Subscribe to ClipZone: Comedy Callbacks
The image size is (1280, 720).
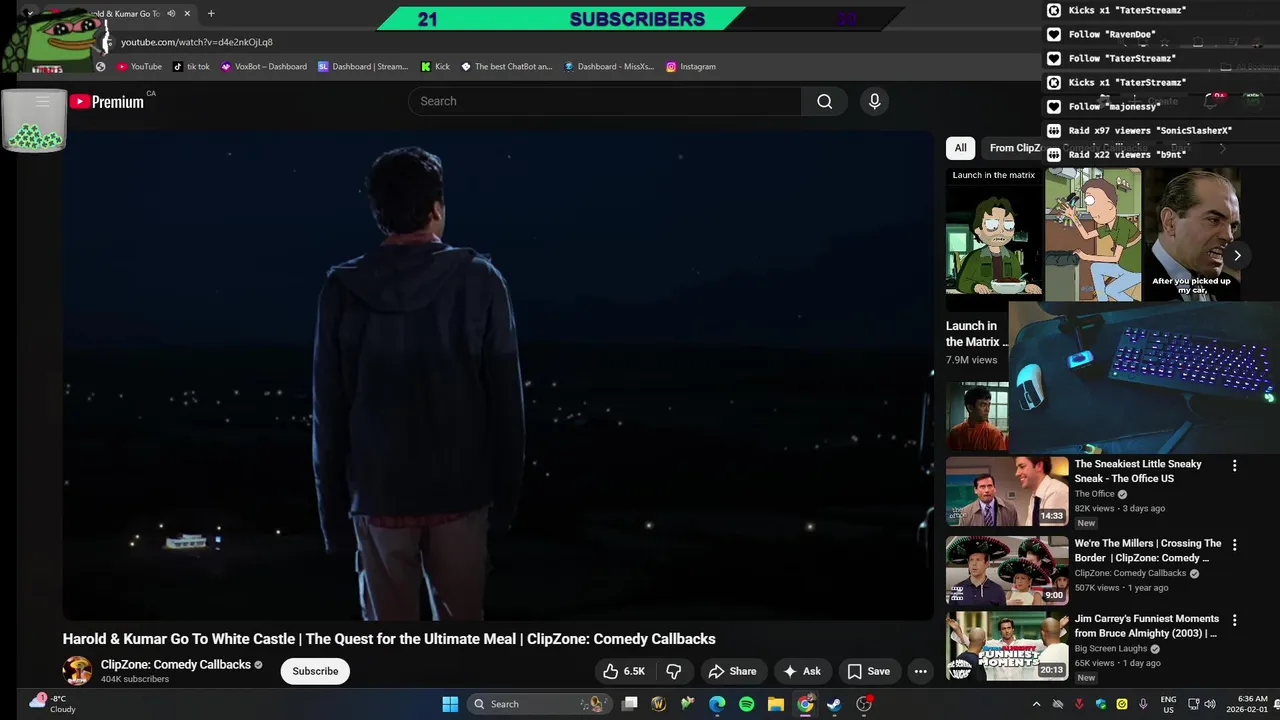[x=315, y=671]
